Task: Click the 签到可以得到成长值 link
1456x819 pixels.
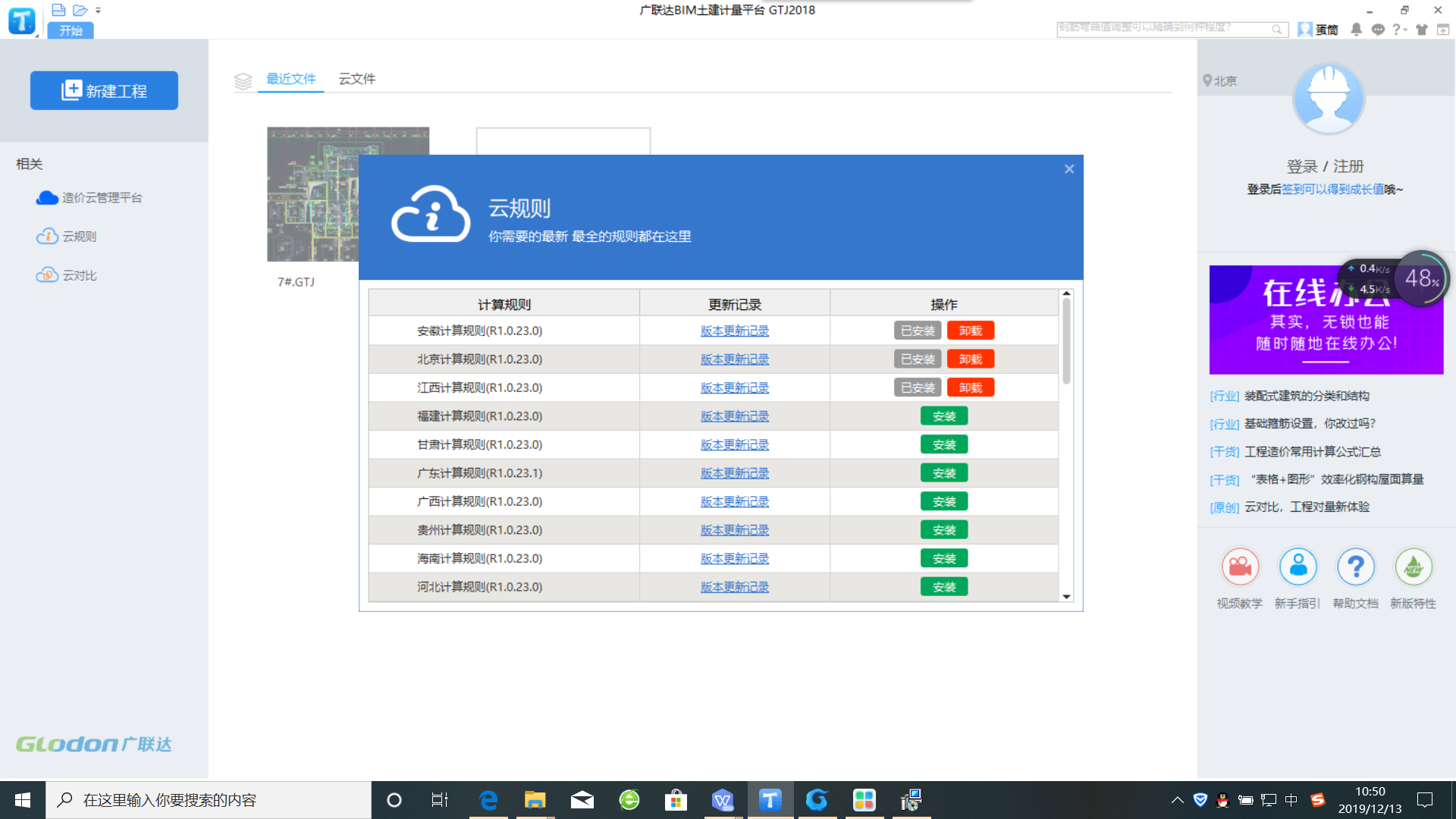Action: (x=1333, y=189)
